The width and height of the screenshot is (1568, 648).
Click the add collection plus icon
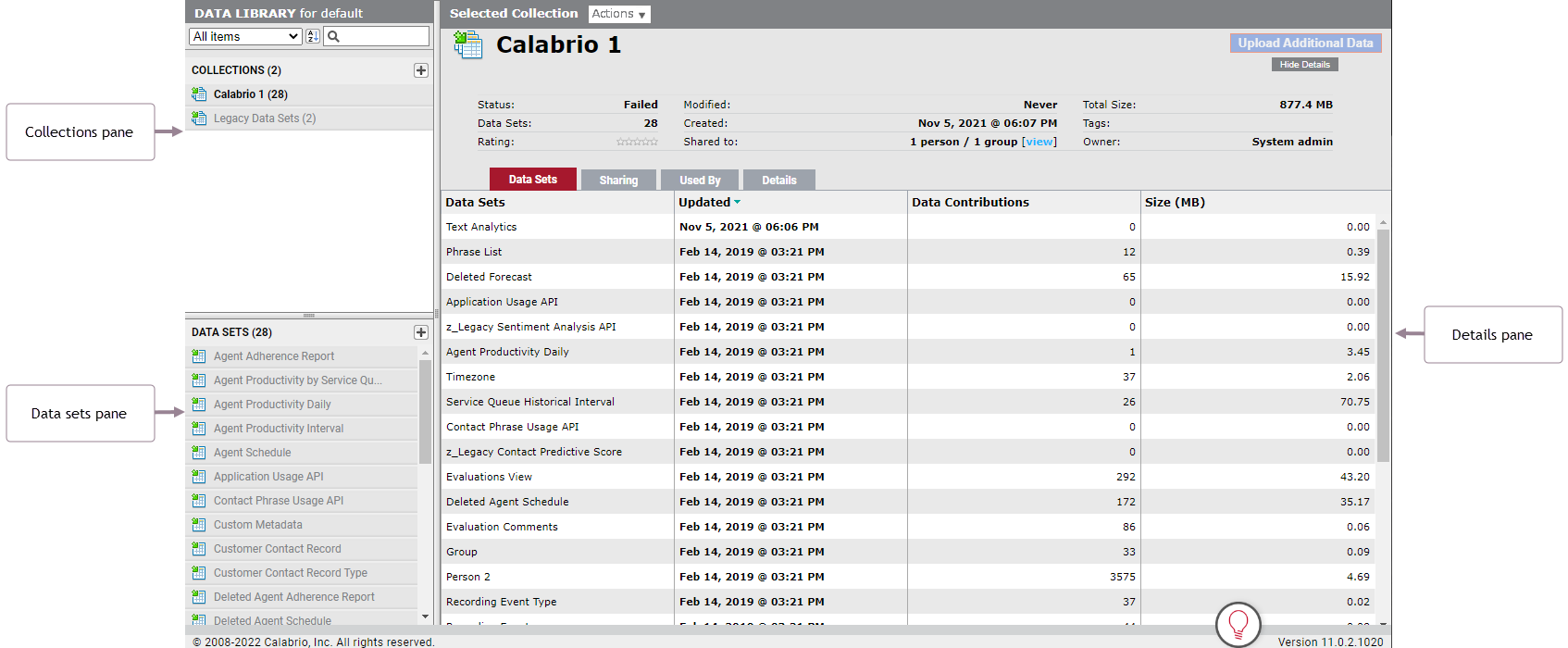(x=421, y=70)
